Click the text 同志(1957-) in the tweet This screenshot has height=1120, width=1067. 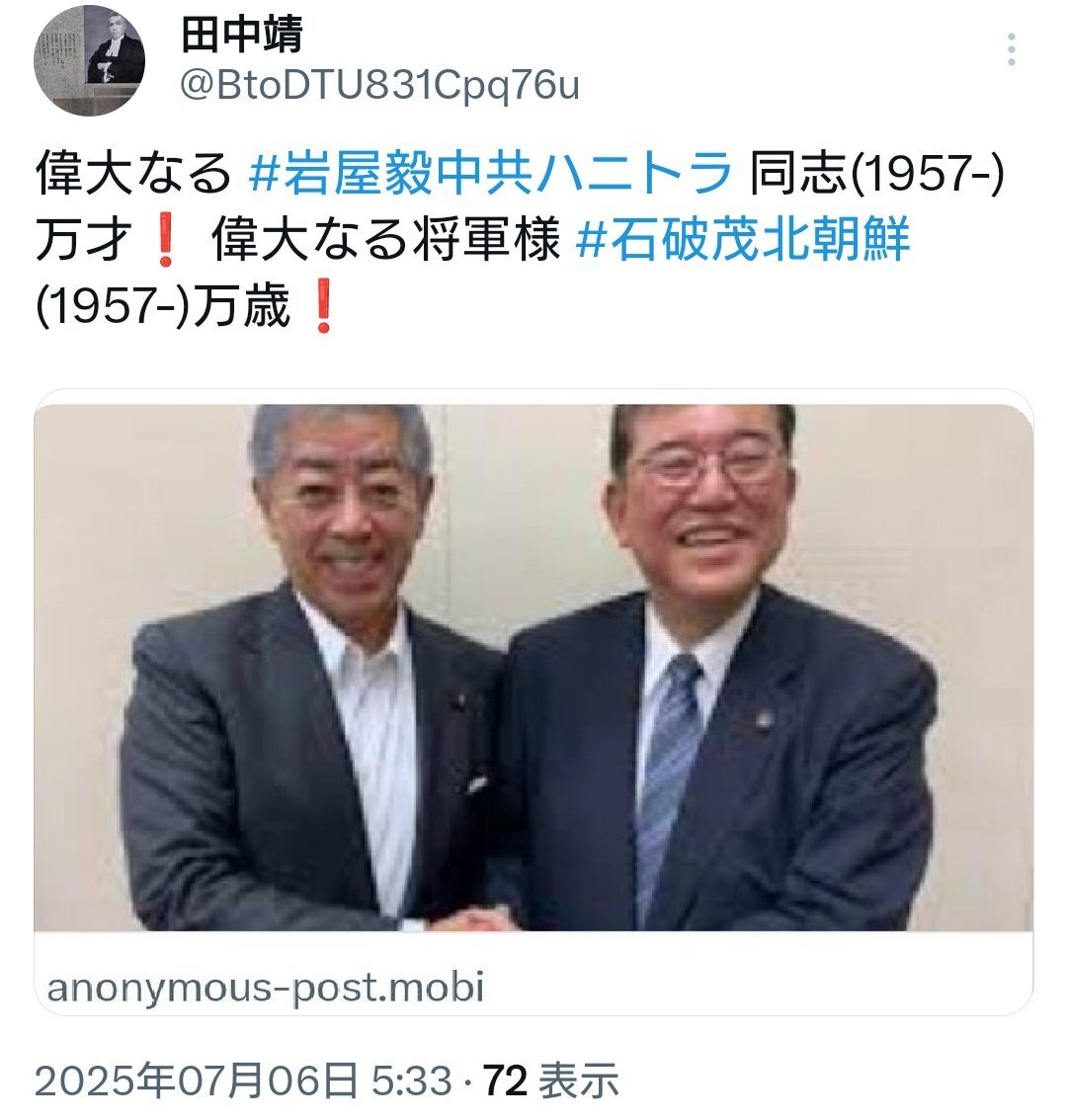pos(877,174)
